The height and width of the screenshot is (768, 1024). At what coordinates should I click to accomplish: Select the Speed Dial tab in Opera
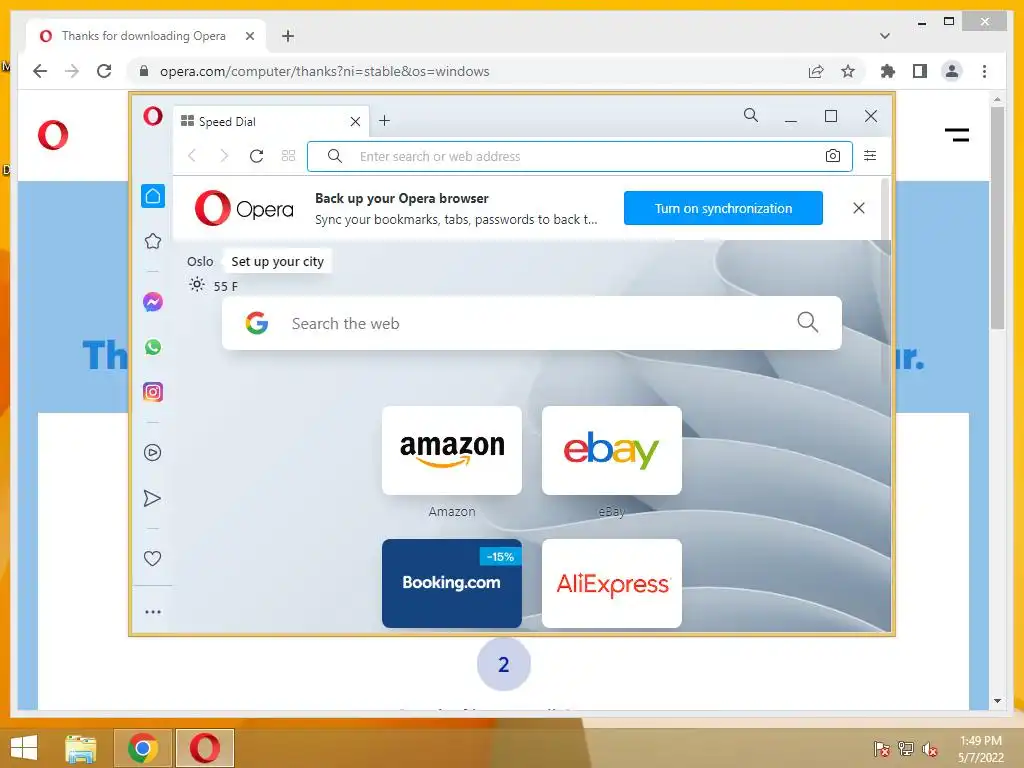tap(268, 121)
